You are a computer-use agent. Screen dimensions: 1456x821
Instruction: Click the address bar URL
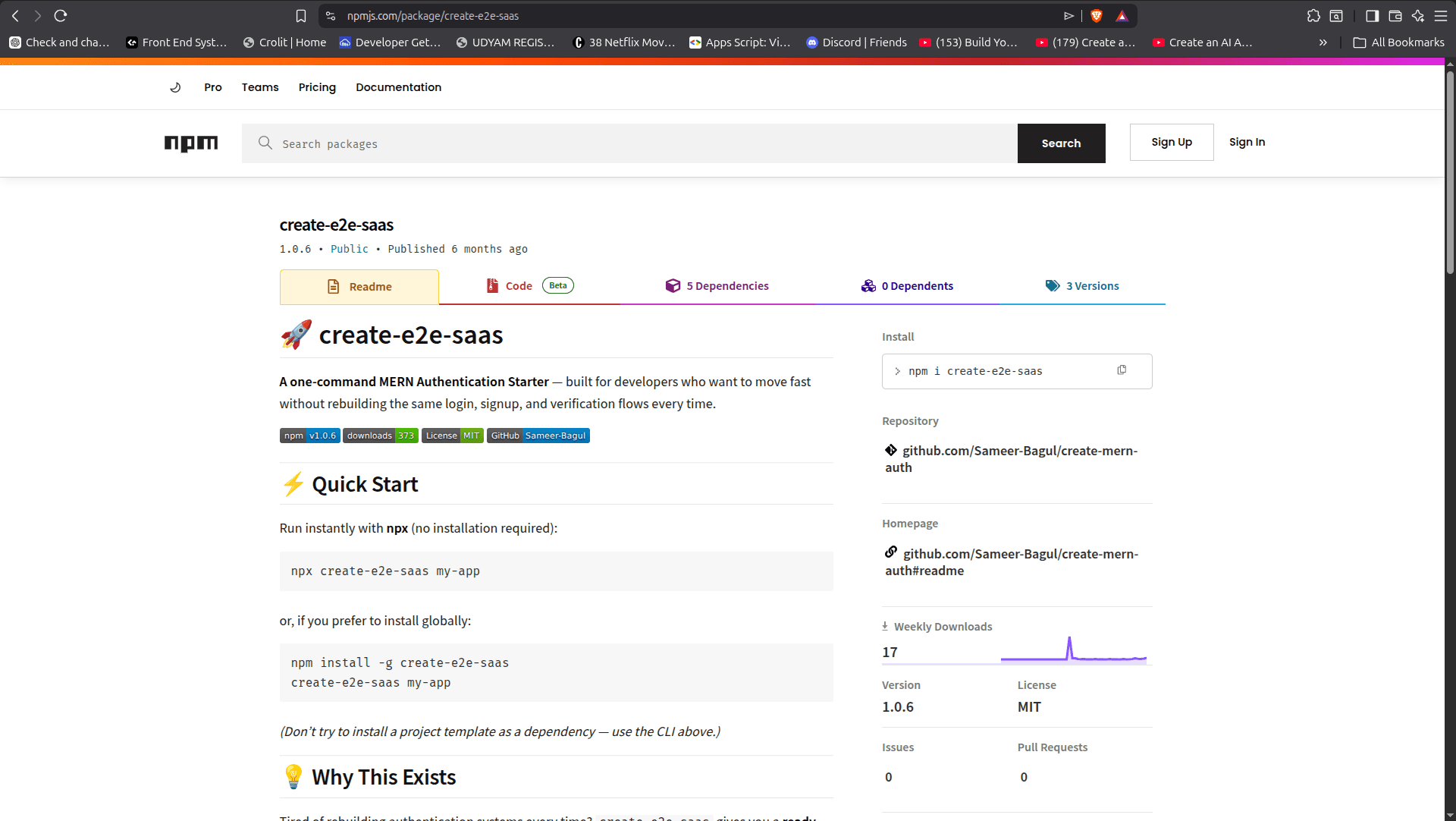(433, 16)
